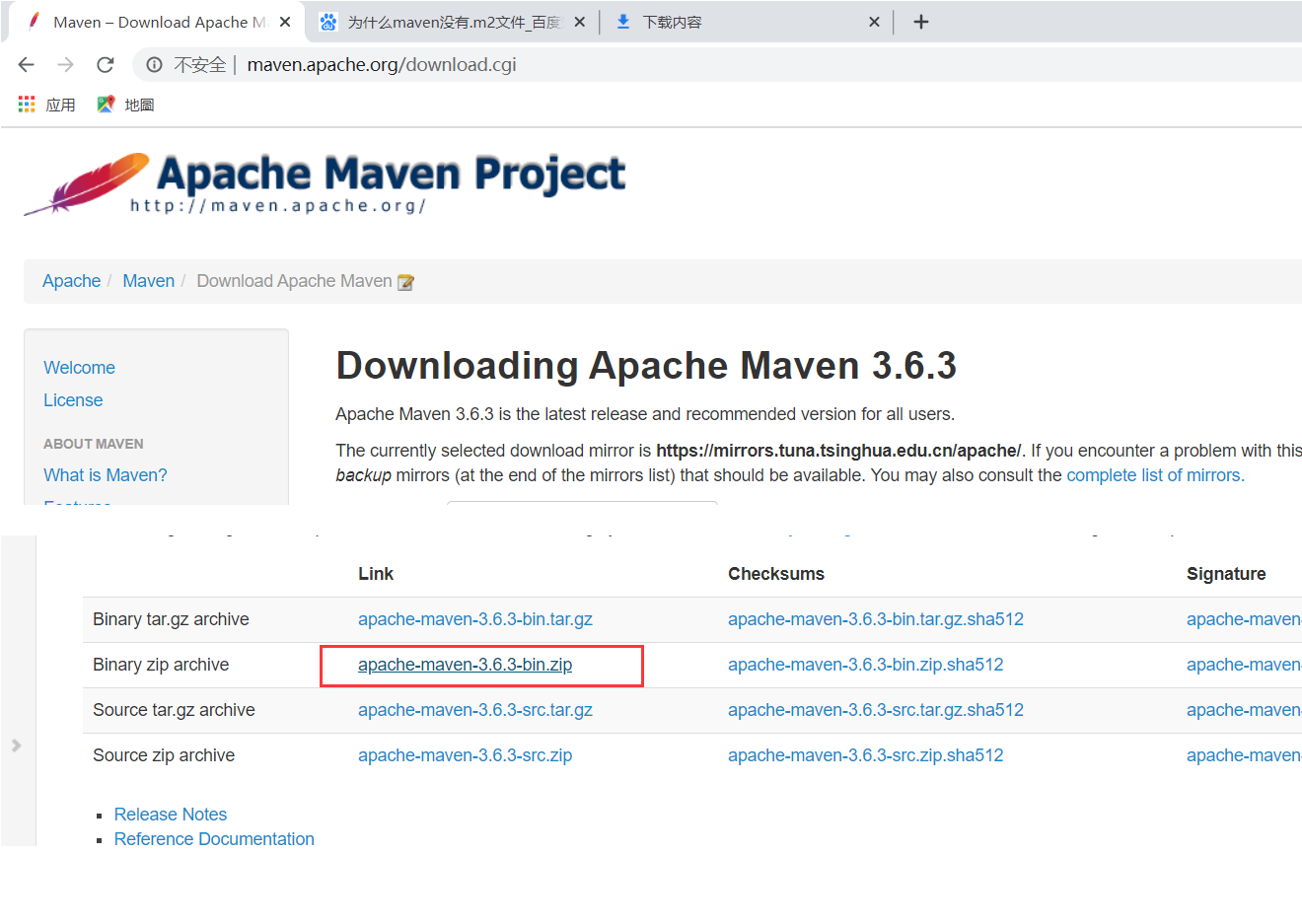Open the Maven breadcrumb link
1302x924 pixels.
tap(148, 281)
